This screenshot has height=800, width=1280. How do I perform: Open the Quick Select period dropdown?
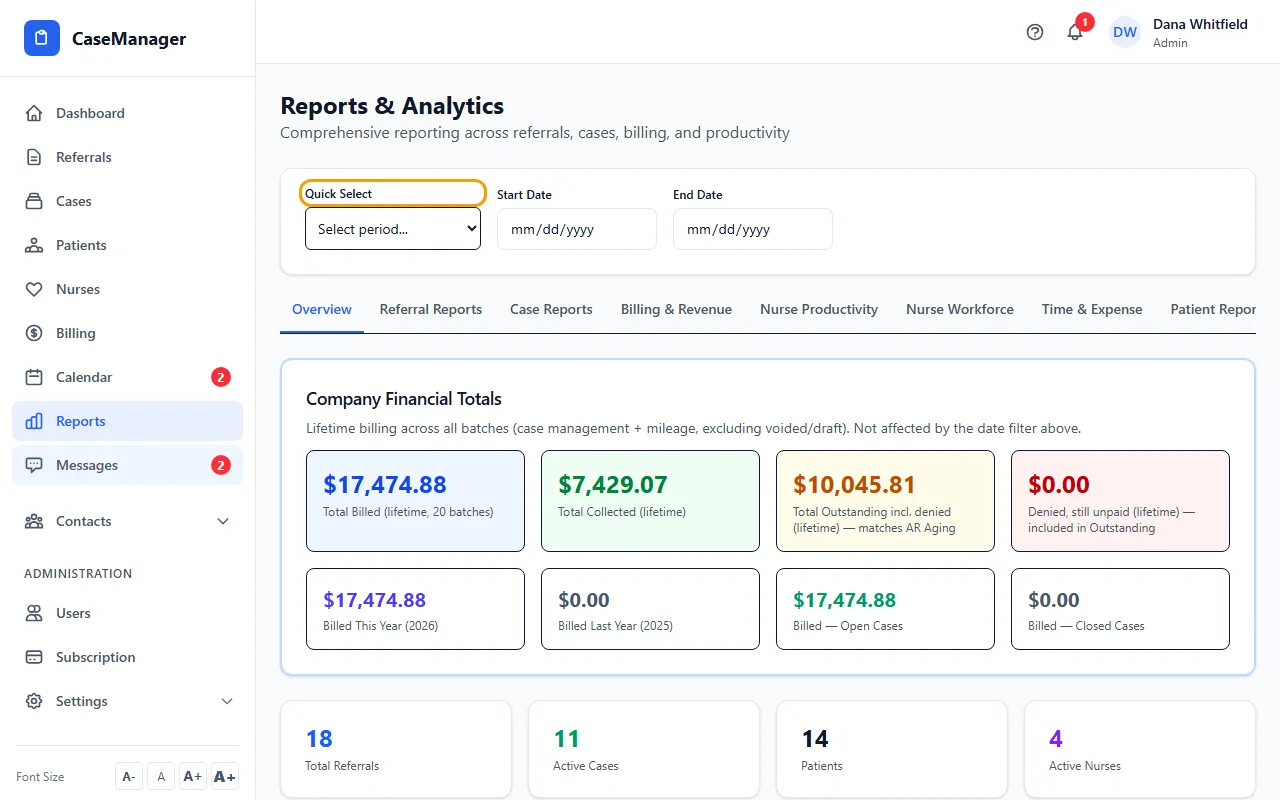(x=393, y=229)
